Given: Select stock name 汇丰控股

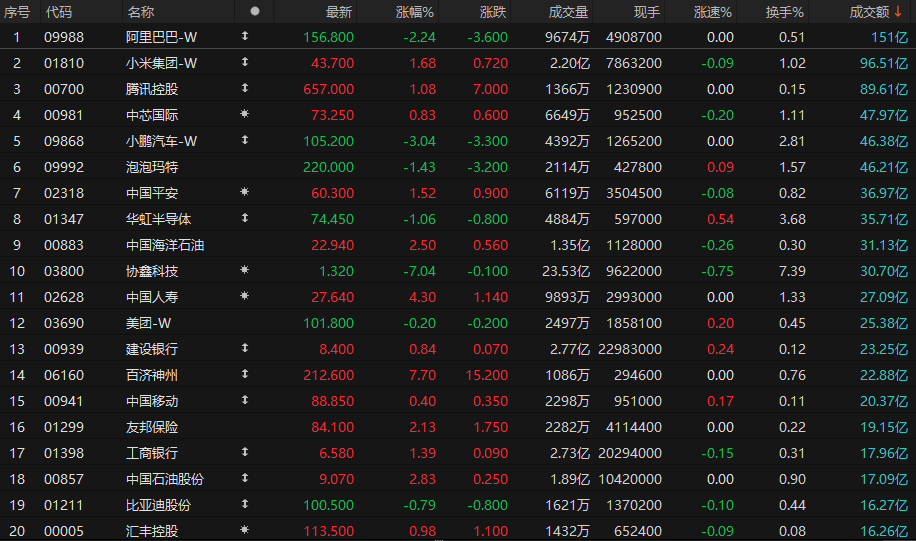Looking at the screenshot, I should (152, 531).
